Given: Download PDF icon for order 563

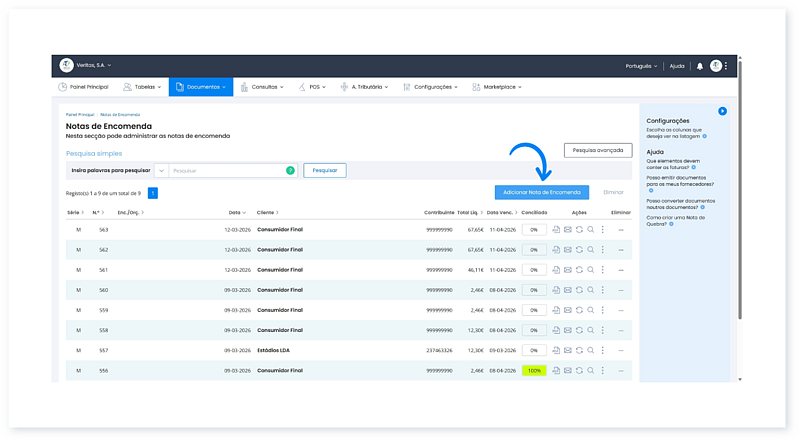Looking at the screenshot, I should (556, 230).
